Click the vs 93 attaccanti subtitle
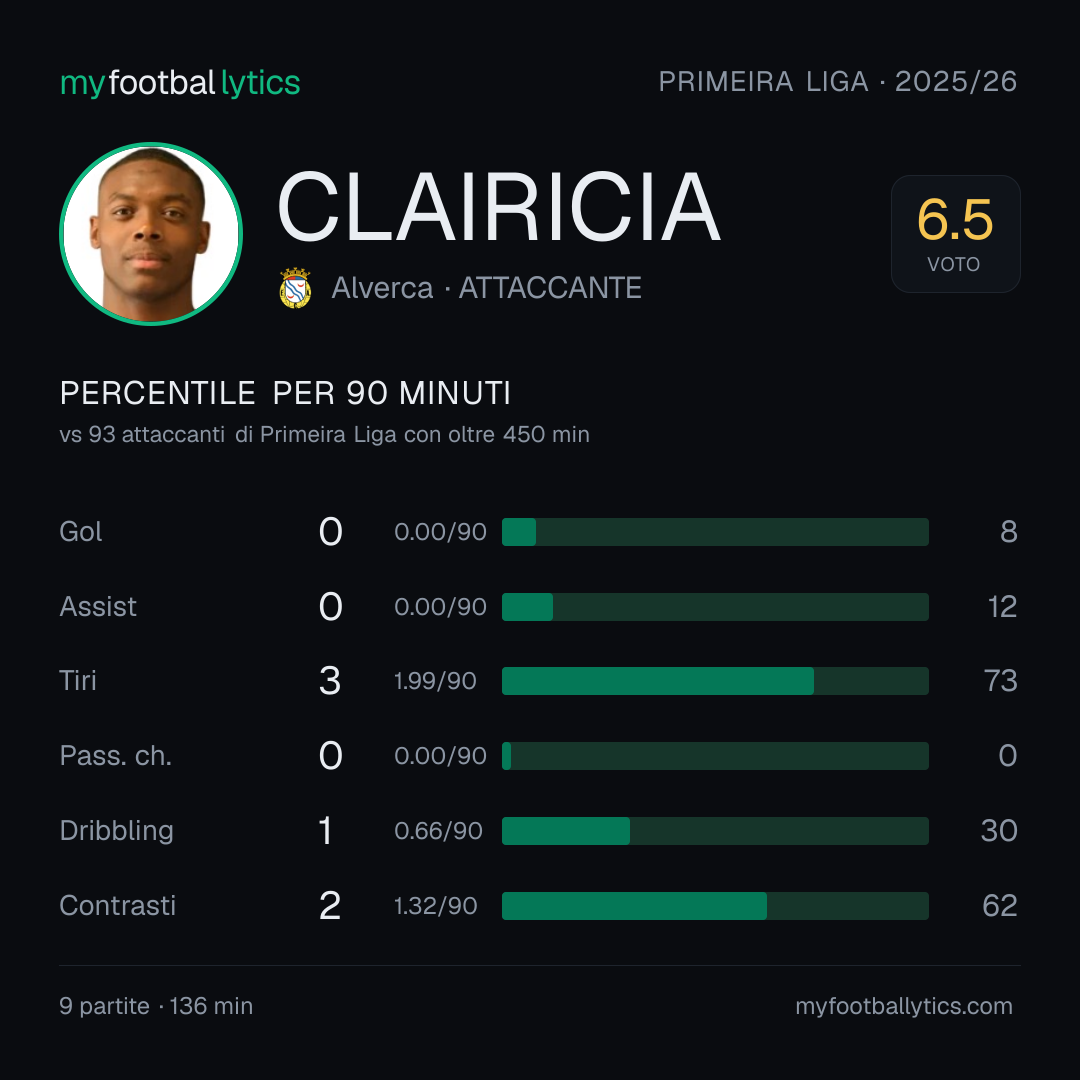The width and height of the screenshot is (1080, 1080). coord(324,435)
